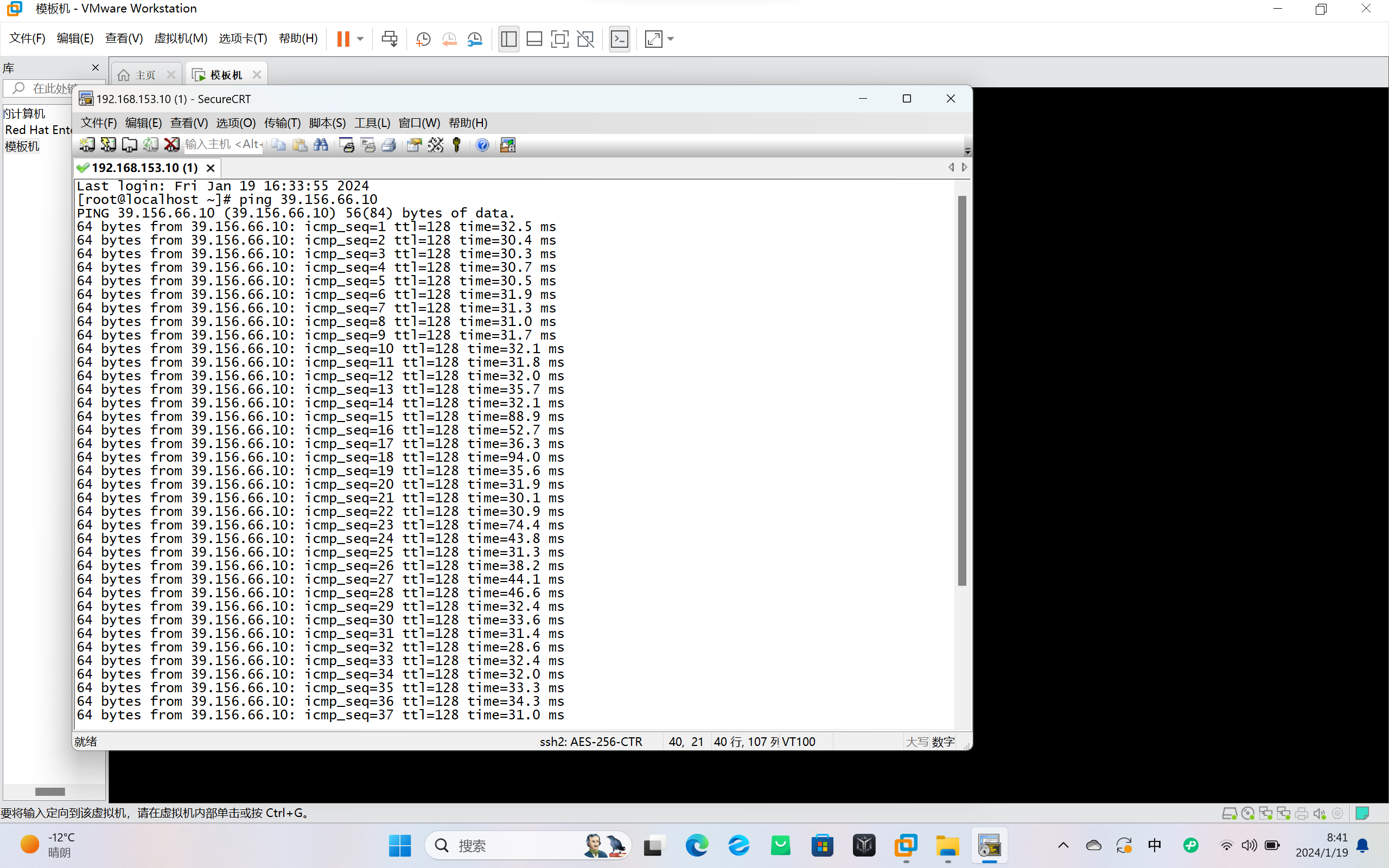The width and height of the screenshot is (1389, 868).
Task: Click VMware Unity mode icon
Action: click(585, 39)
